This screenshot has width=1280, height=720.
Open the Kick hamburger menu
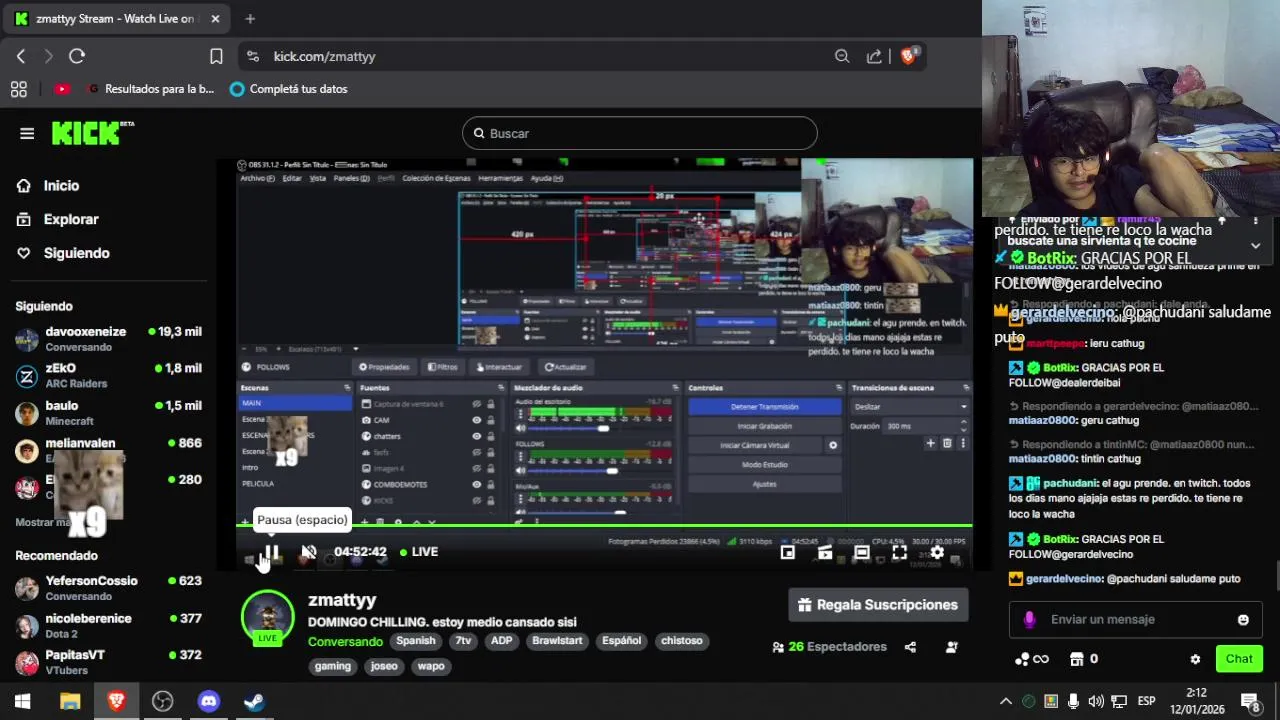tap(27, 133)
